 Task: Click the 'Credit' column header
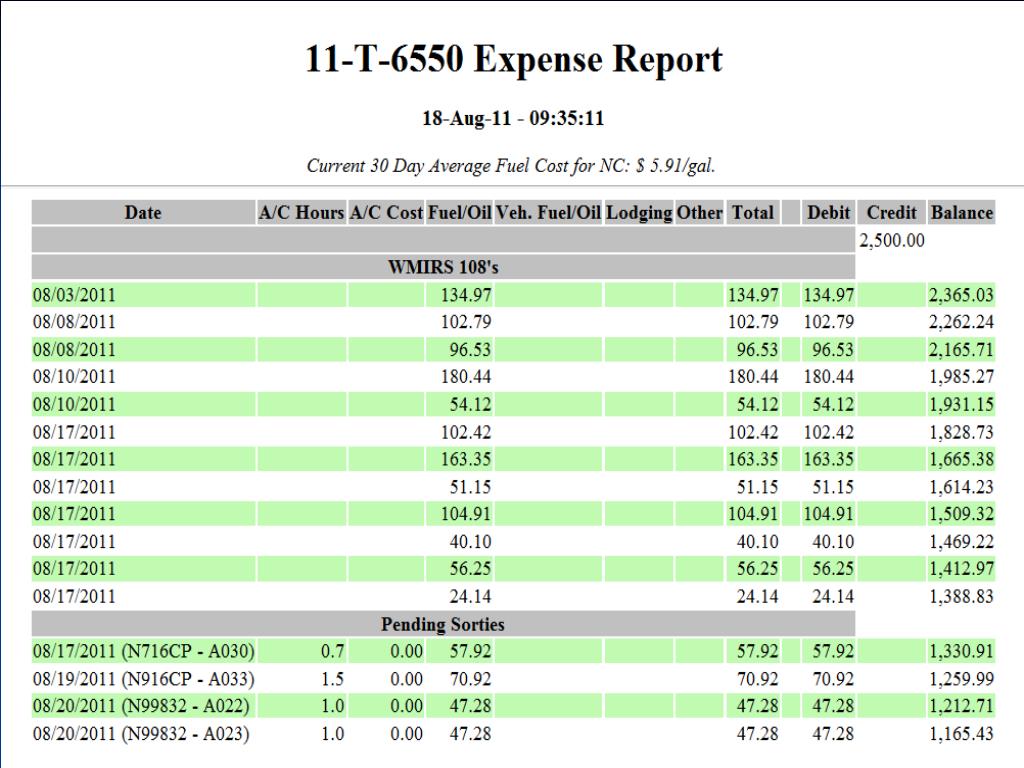[x=891, y=212]
